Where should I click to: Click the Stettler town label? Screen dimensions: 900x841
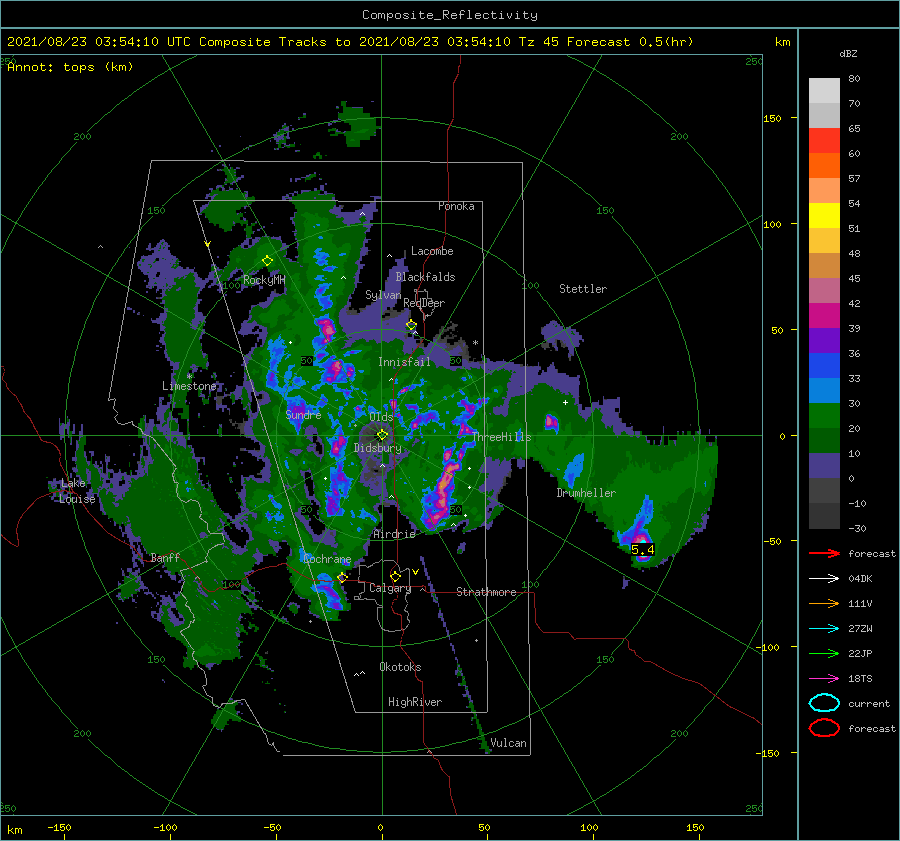(583, 289)
